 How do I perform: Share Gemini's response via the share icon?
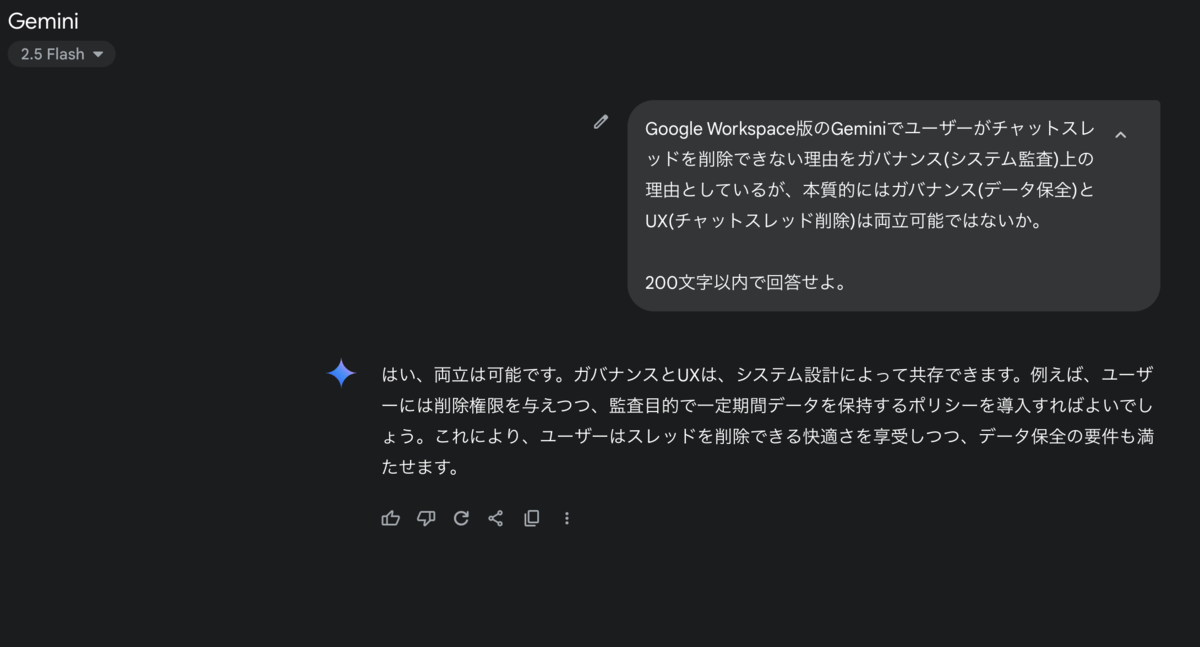(496, 518)
